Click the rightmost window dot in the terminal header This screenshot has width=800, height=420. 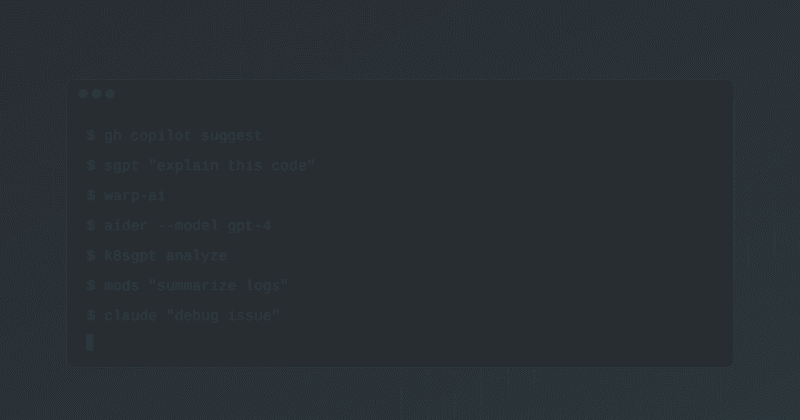(x=110, y=94)
